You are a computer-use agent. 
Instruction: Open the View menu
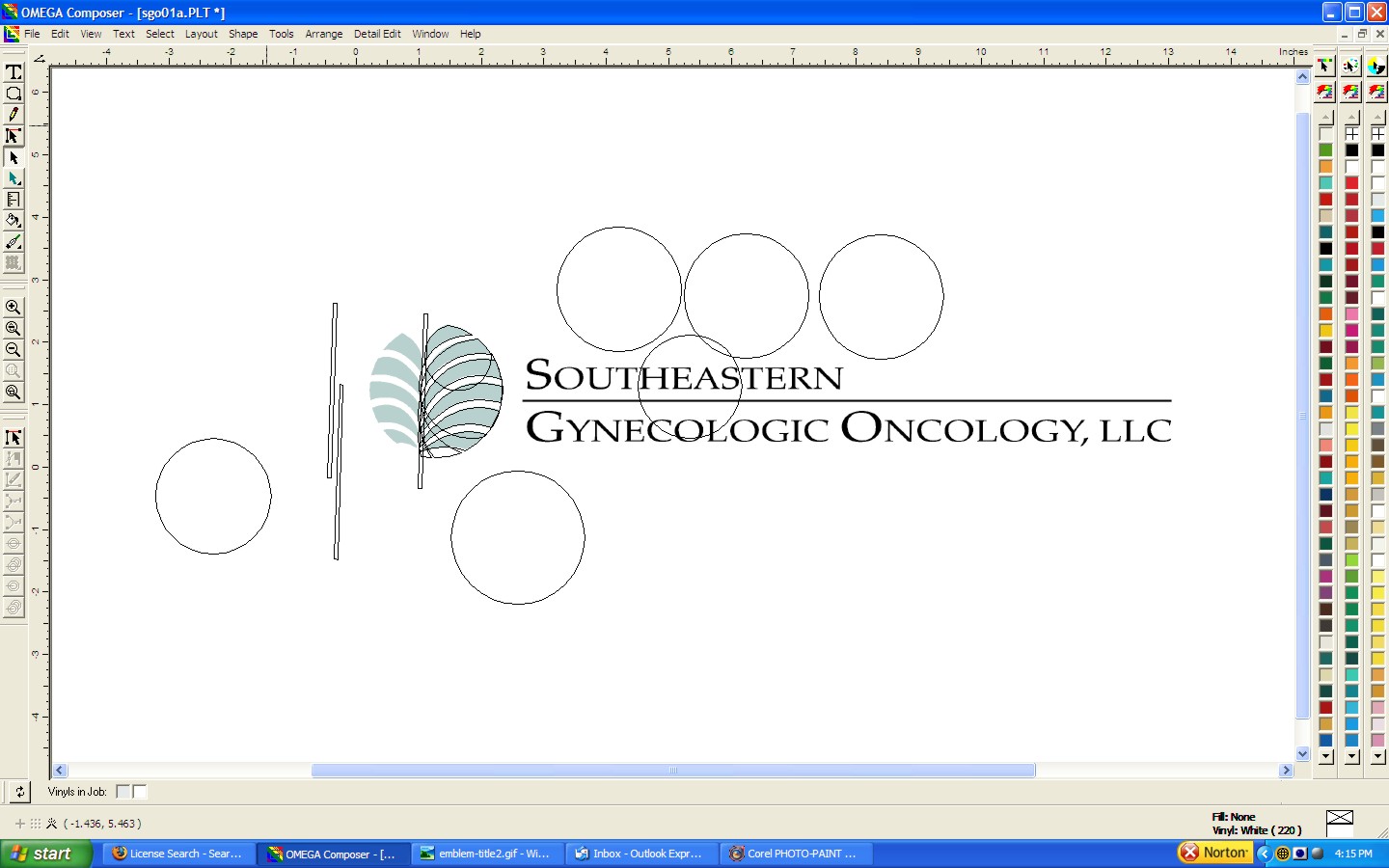pos(91,34)
